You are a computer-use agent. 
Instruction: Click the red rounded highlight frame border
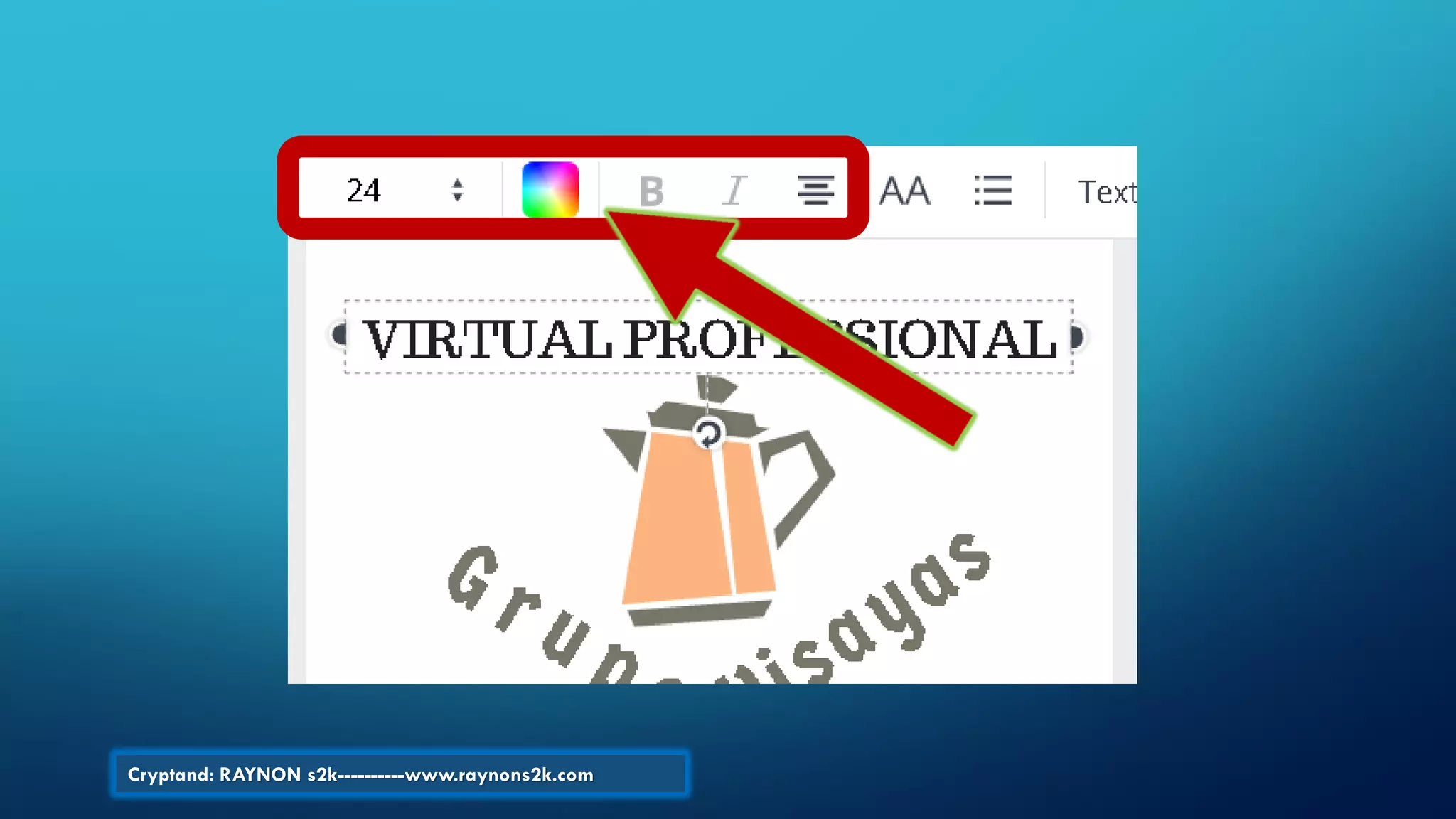[288, 188]
